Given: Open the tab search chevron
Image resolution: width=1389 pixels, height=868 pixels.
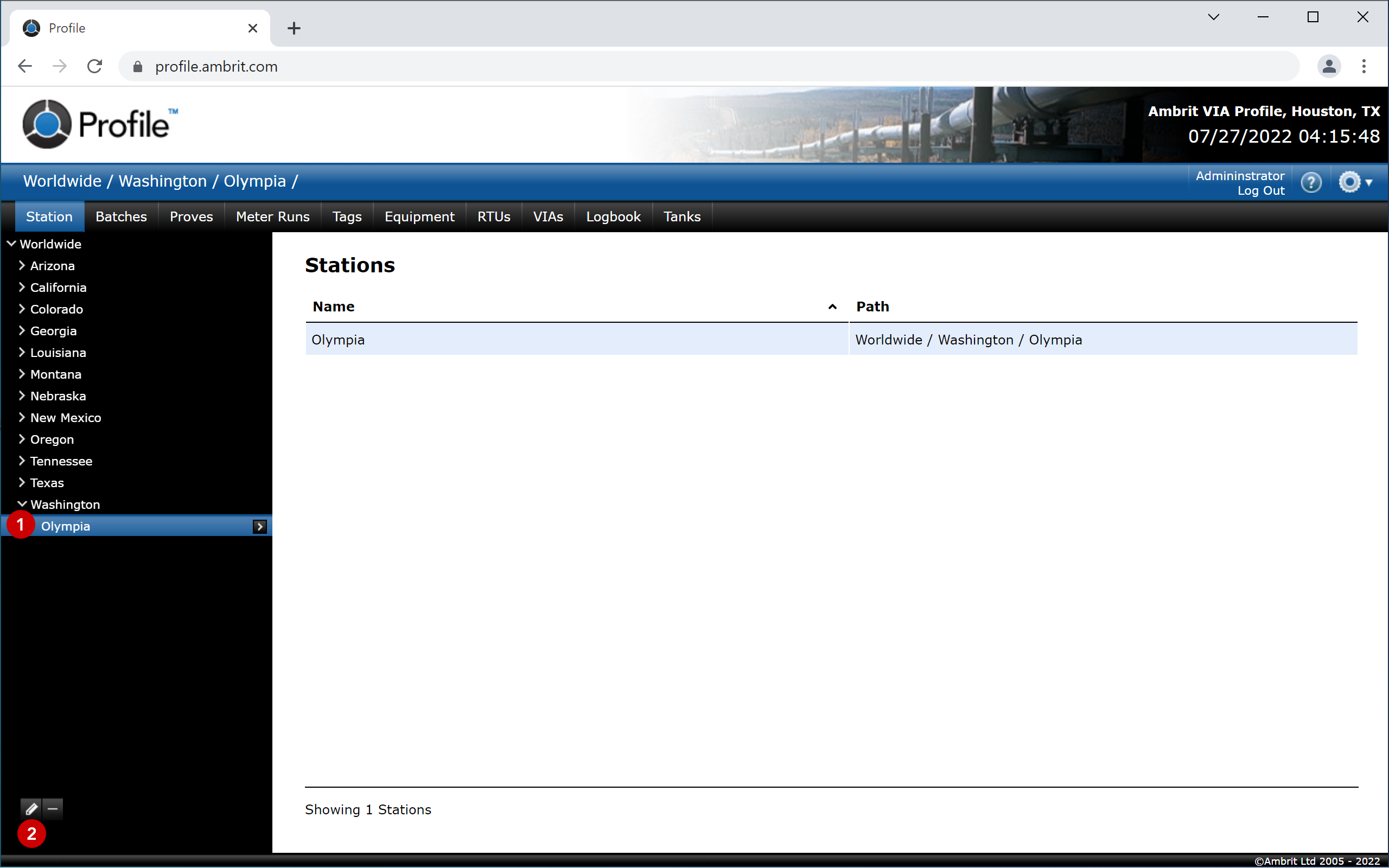Looking at the screenshot, I should point(1213,17).
